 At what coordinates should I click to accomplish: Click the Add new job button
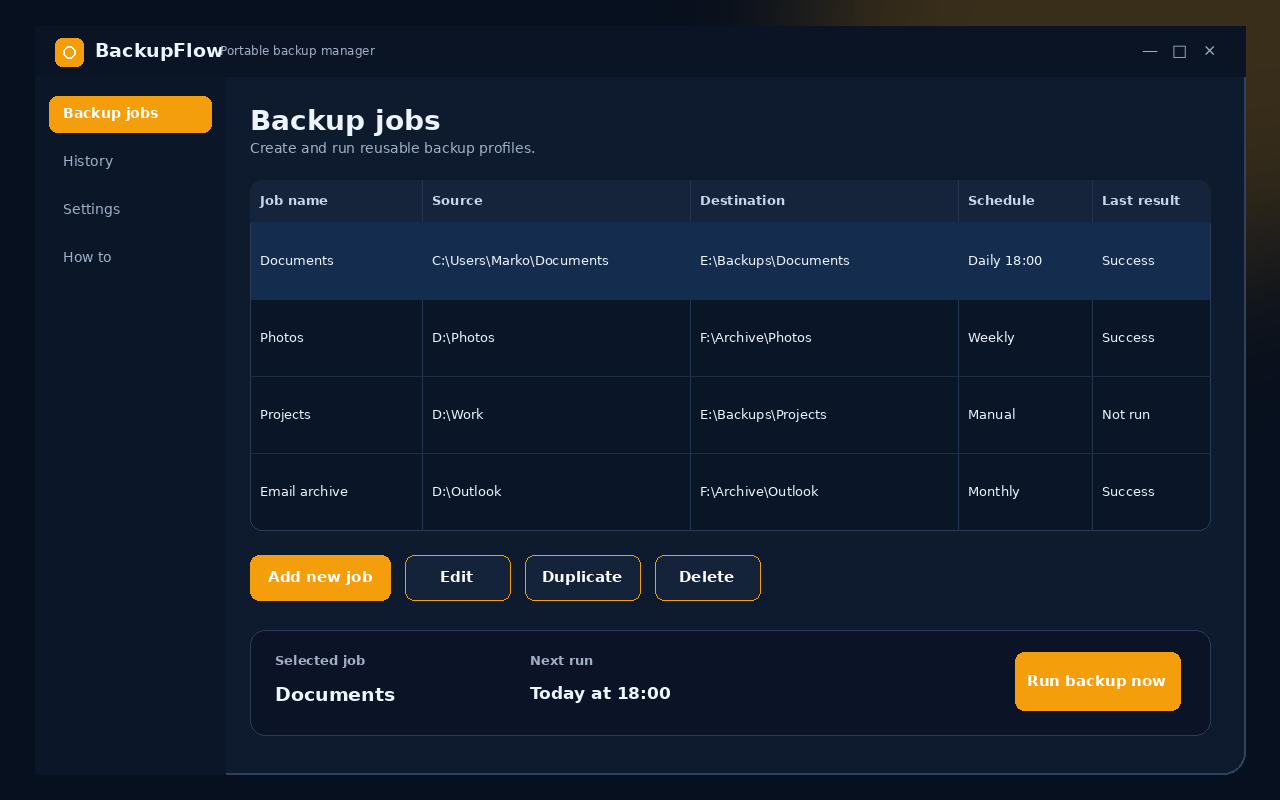[320, 578]
